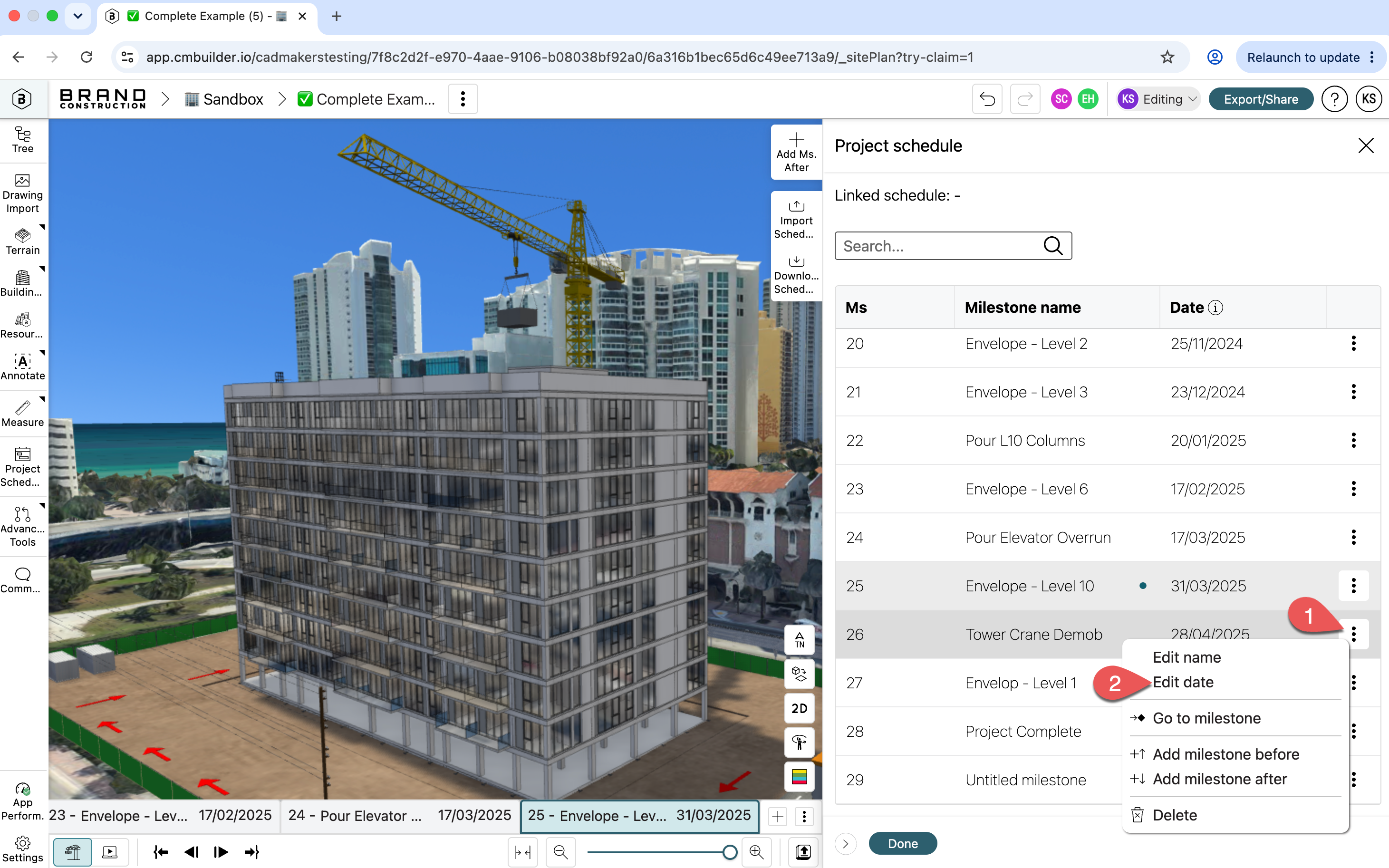
Task: Open Settings in the sidebar
Action: (23, 849)
